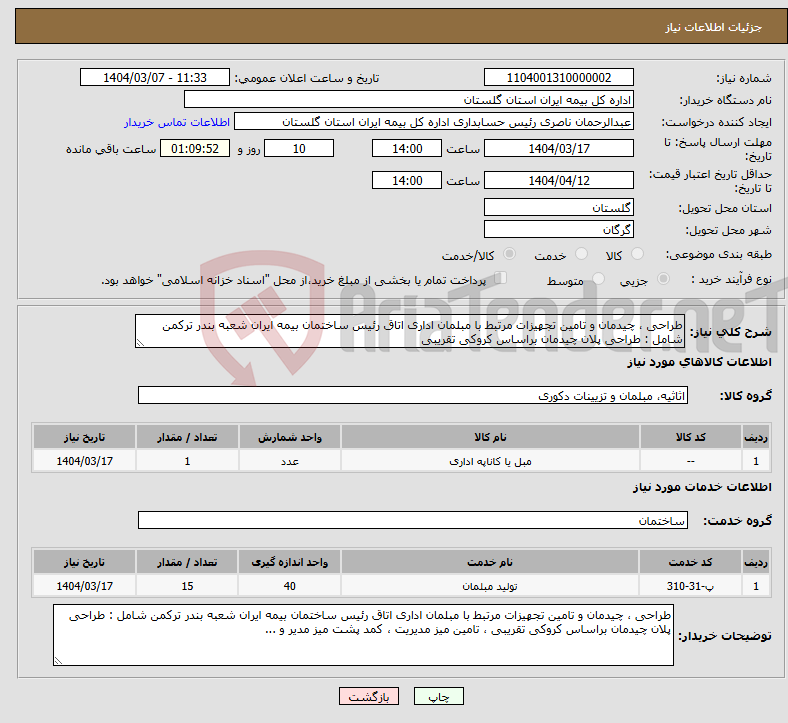This screenshot has width=788, height=723.
Task: Click the service unit cell 40
Action: pyautogui.click(x=289, y=586)
